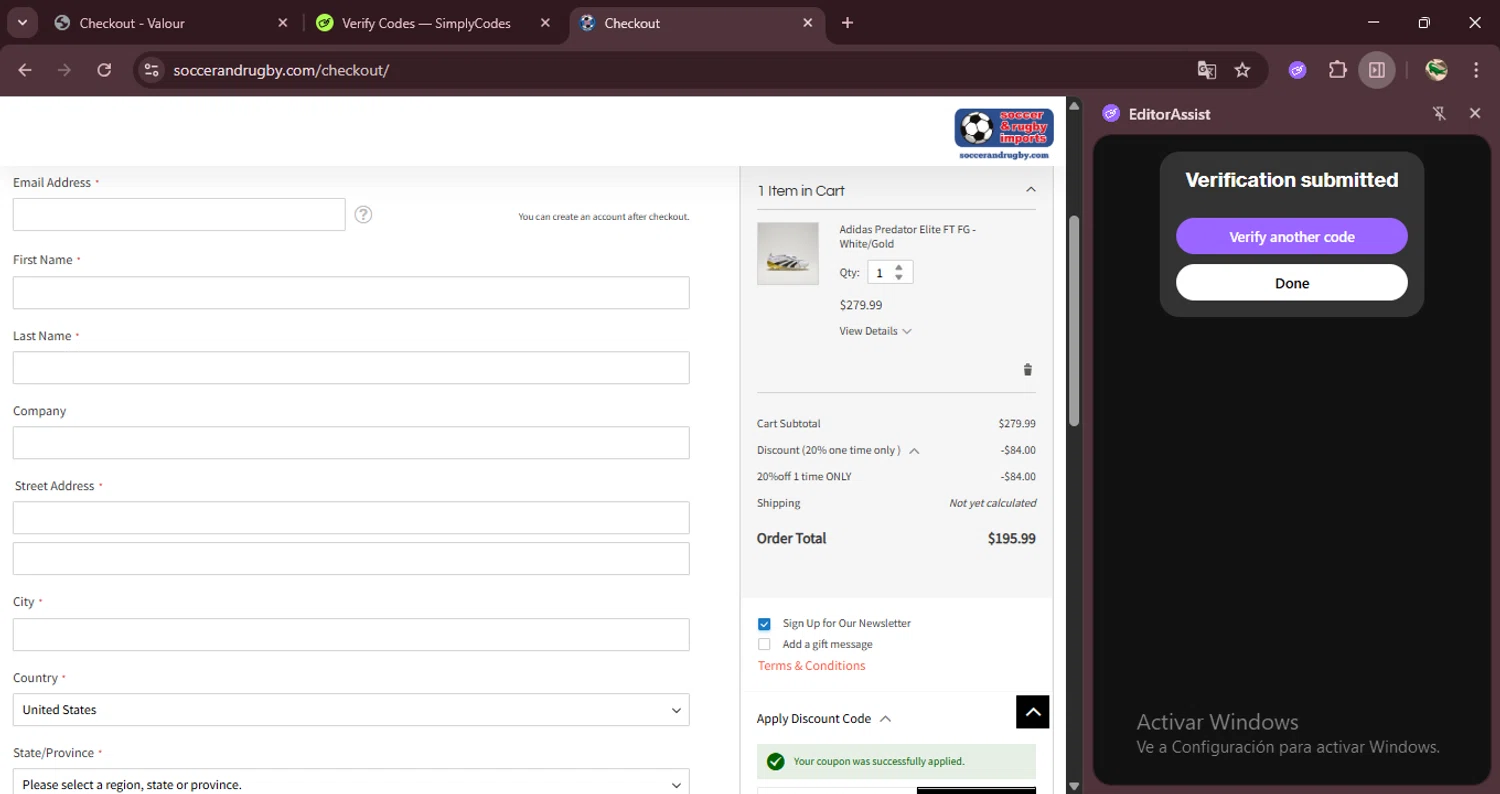
Task: Click the first Street Address line
Action: 351,518
